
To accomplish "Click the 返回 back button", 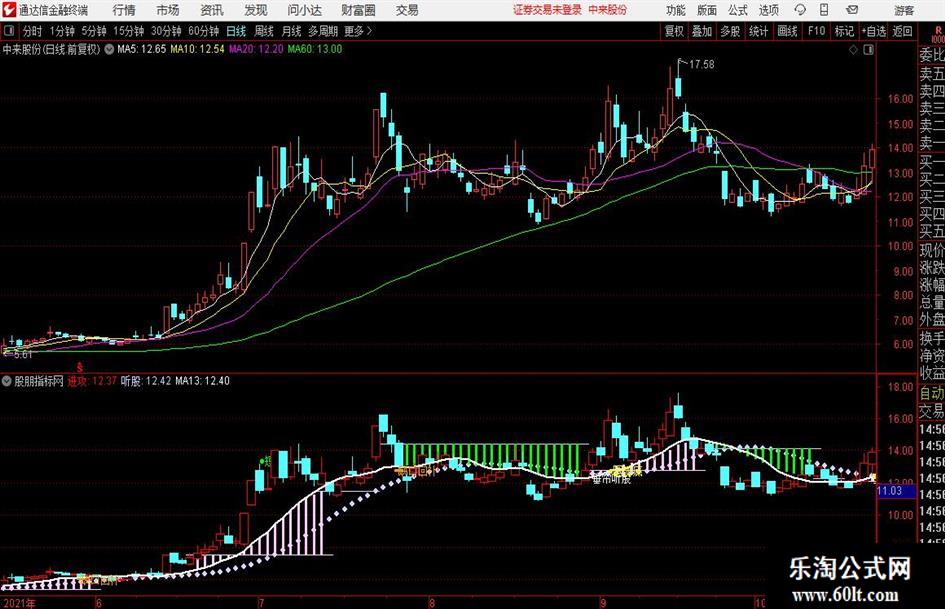I will point(902,31).
